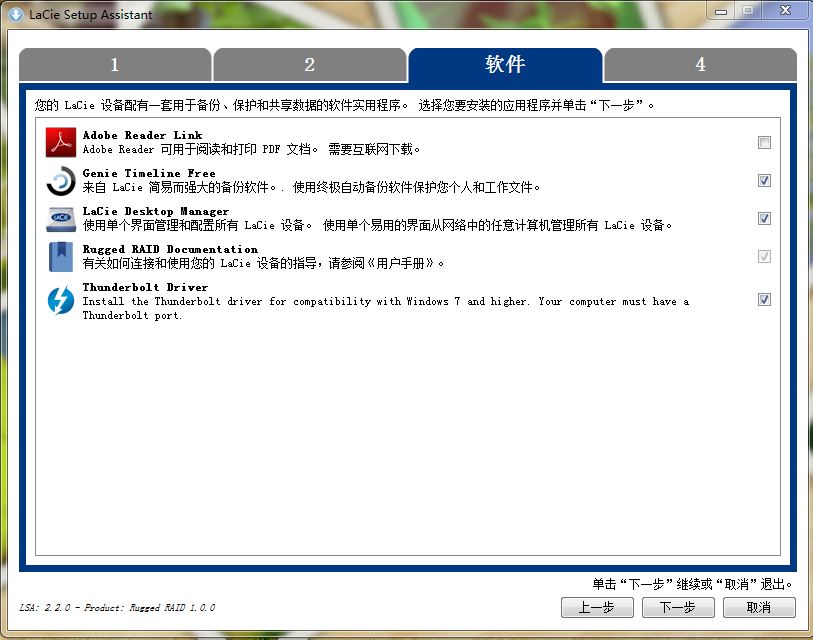The width and height of the screenshot is (813, 640).
Task: Select the 软件 tab
Action: coord(505,65)
